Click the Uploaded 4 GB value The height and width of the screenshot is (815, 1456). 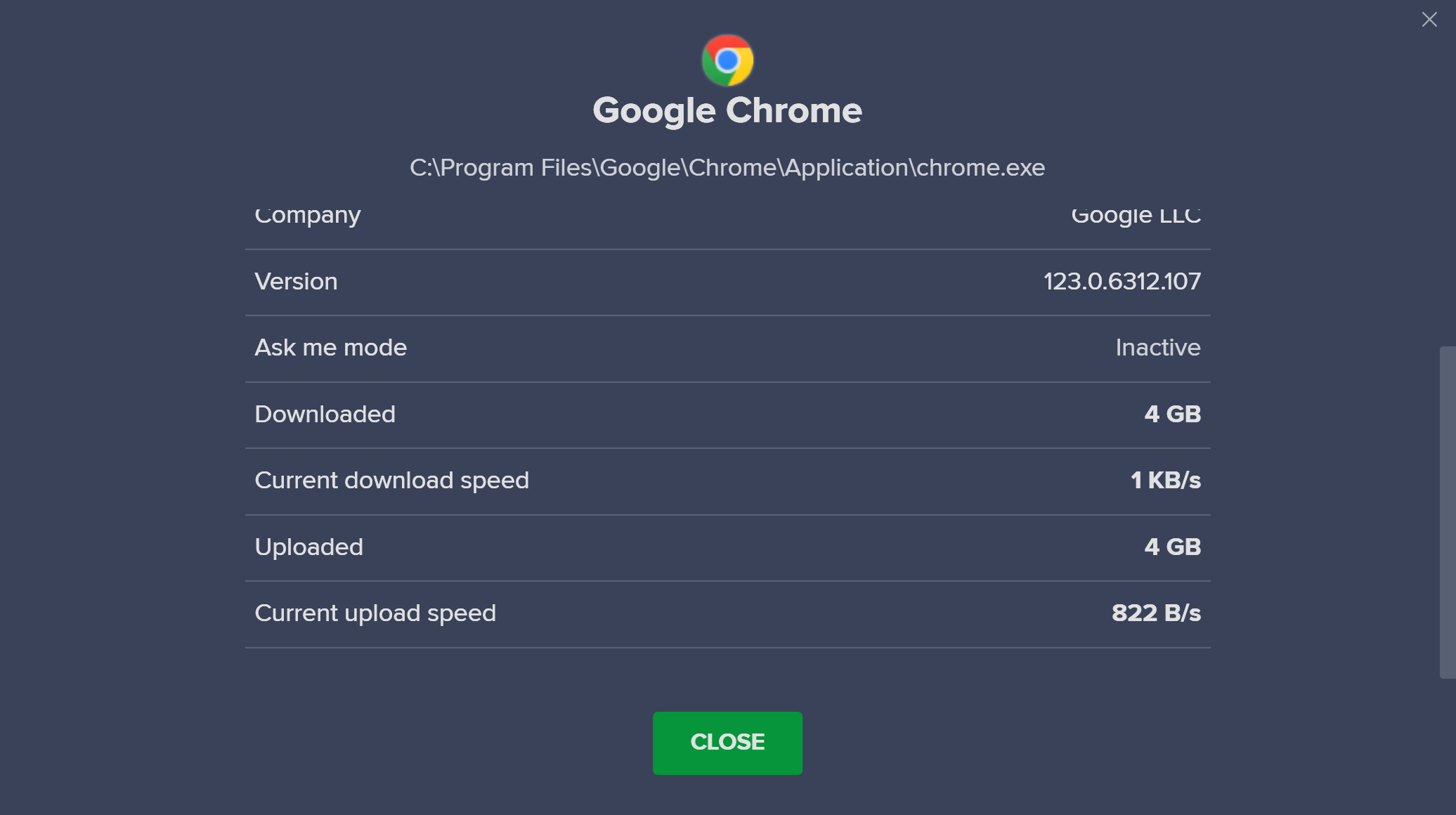coord(1173,547)
